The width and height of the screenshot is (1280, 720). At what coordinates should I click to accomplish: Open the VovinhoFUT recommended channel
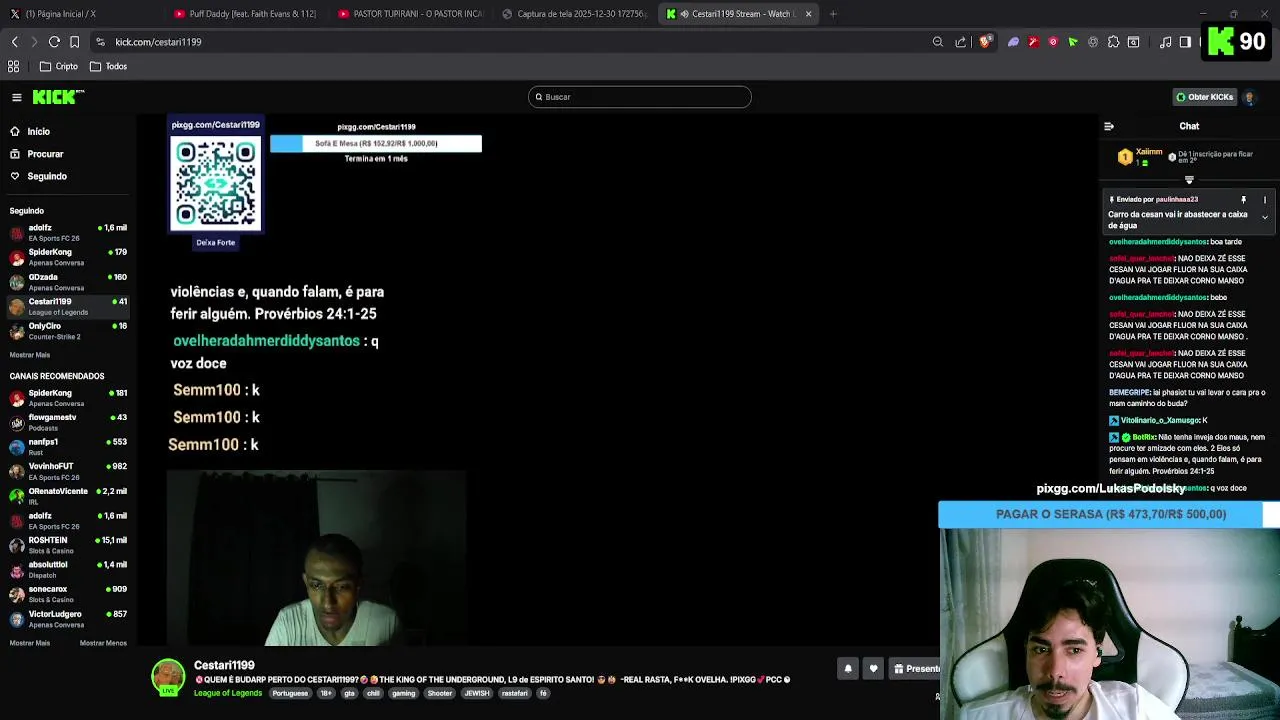pyautogui.click(x=68, y=471)
